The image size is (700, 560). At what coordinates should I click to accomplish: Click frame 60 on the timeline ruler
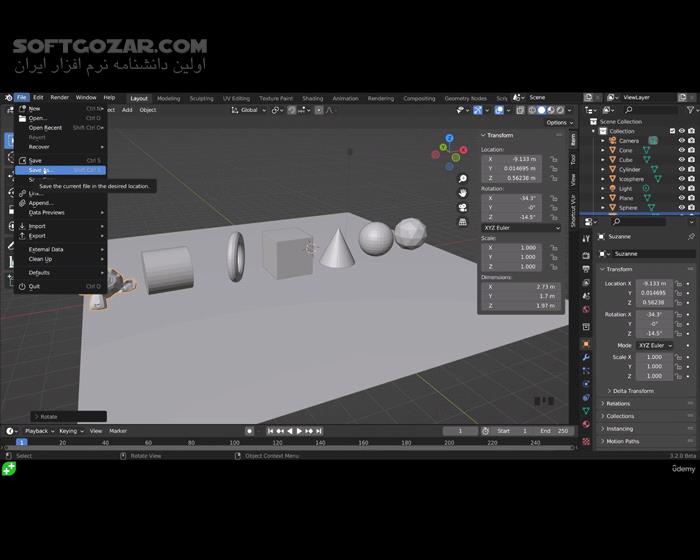point(149,442)
